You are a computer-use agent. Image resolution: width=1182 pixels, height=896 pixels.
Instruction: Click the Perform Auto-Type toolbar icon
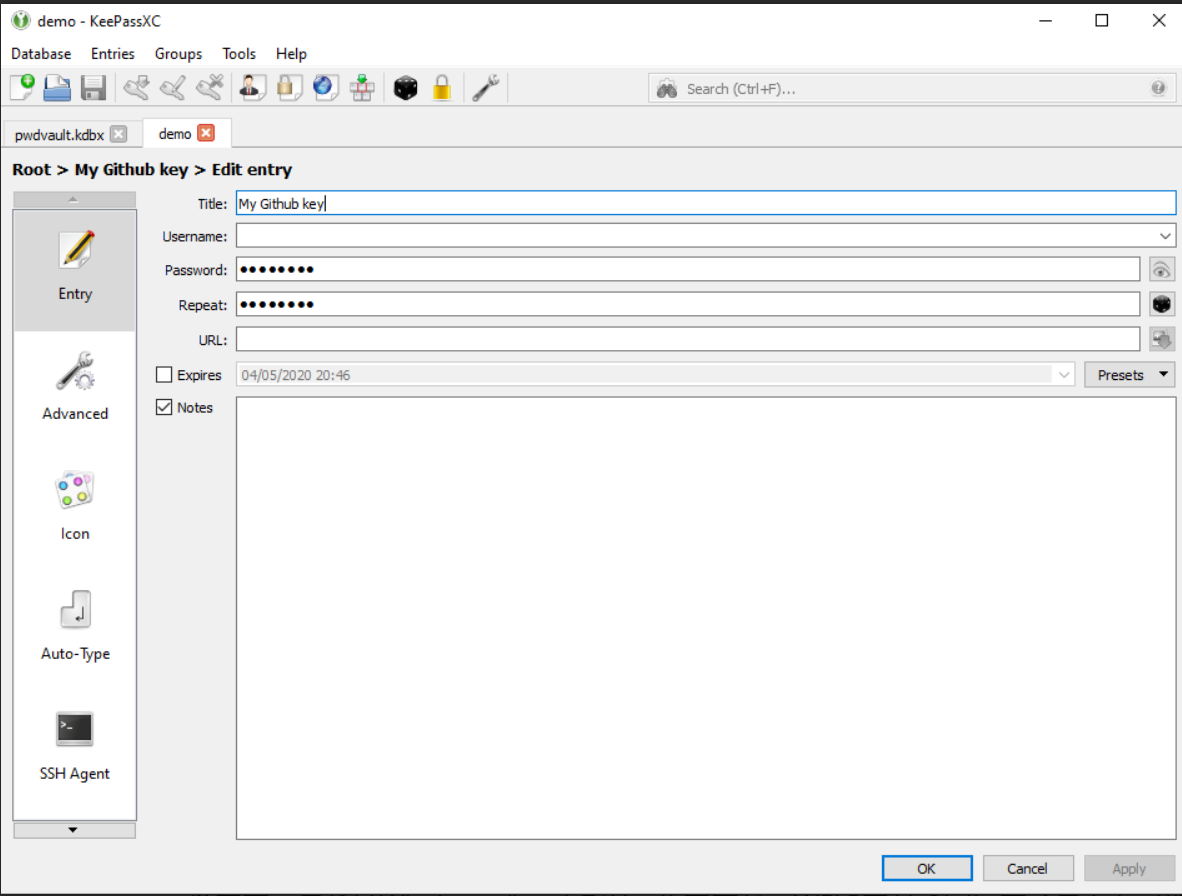(362, 88)
